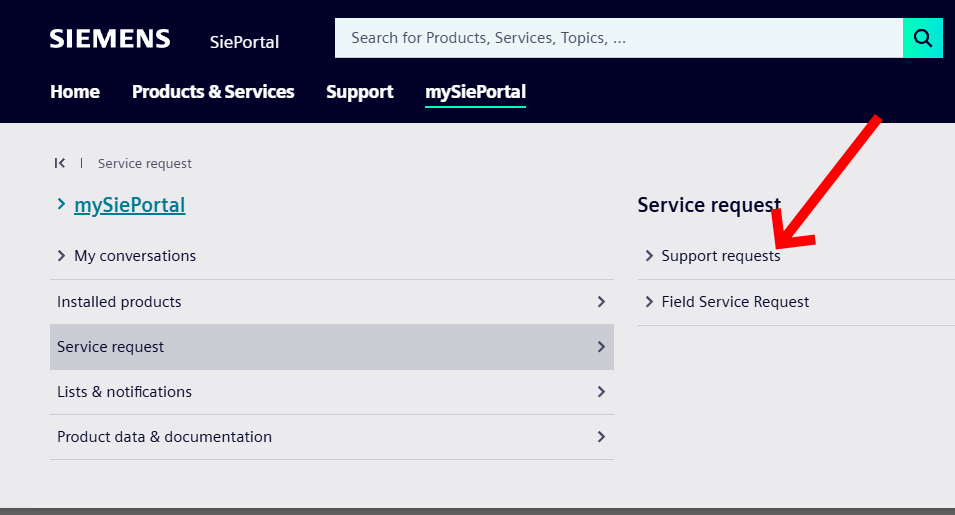Open the Home menu item
955x515 pixels.
(x=75, y=92)
